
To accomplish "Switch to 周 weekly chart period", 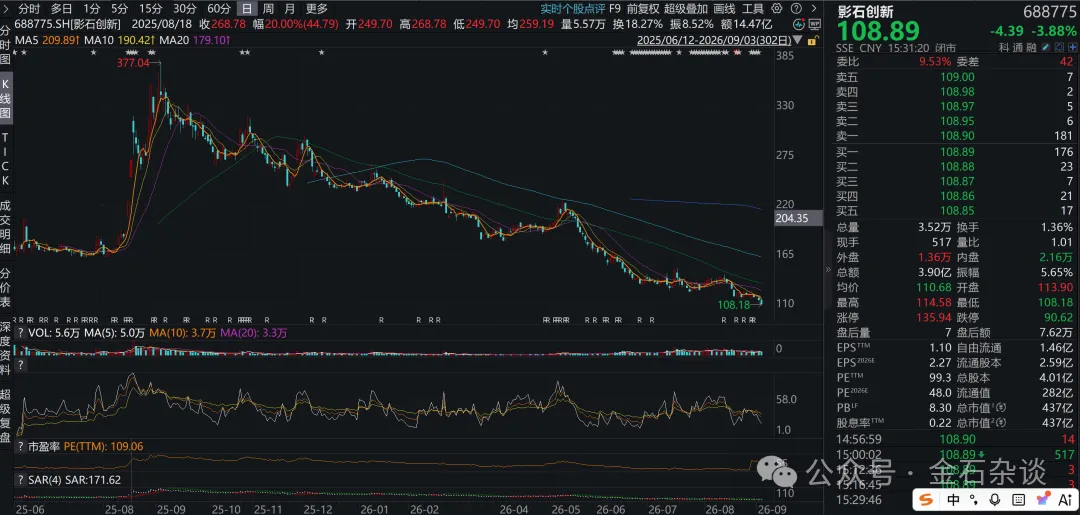I will point(268,9).
